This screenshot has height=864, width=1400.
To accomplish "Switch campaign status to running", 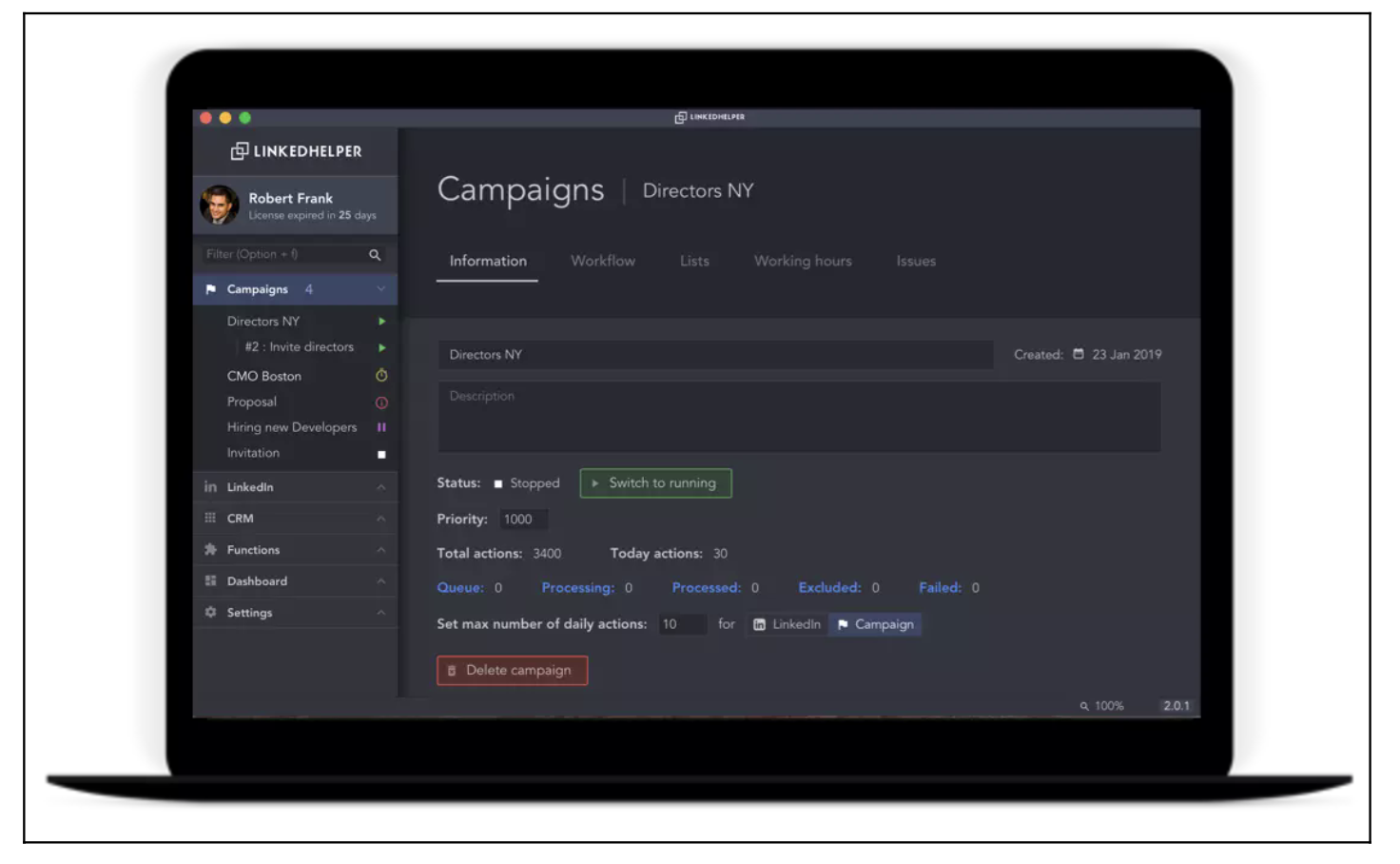I will pos(655,482).
